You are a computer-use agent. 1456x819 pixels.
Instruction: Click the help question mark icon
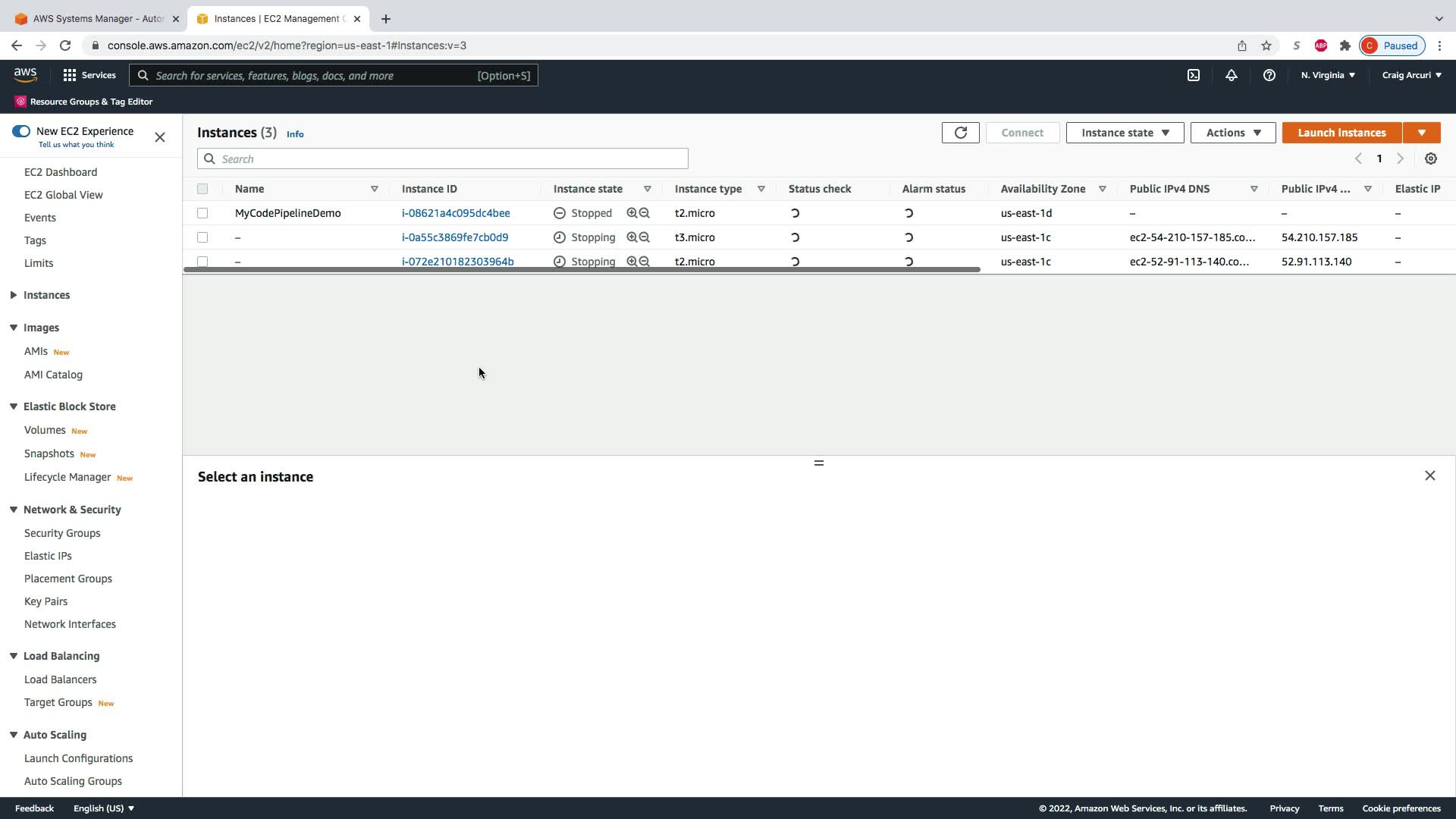click(1269, 75)
